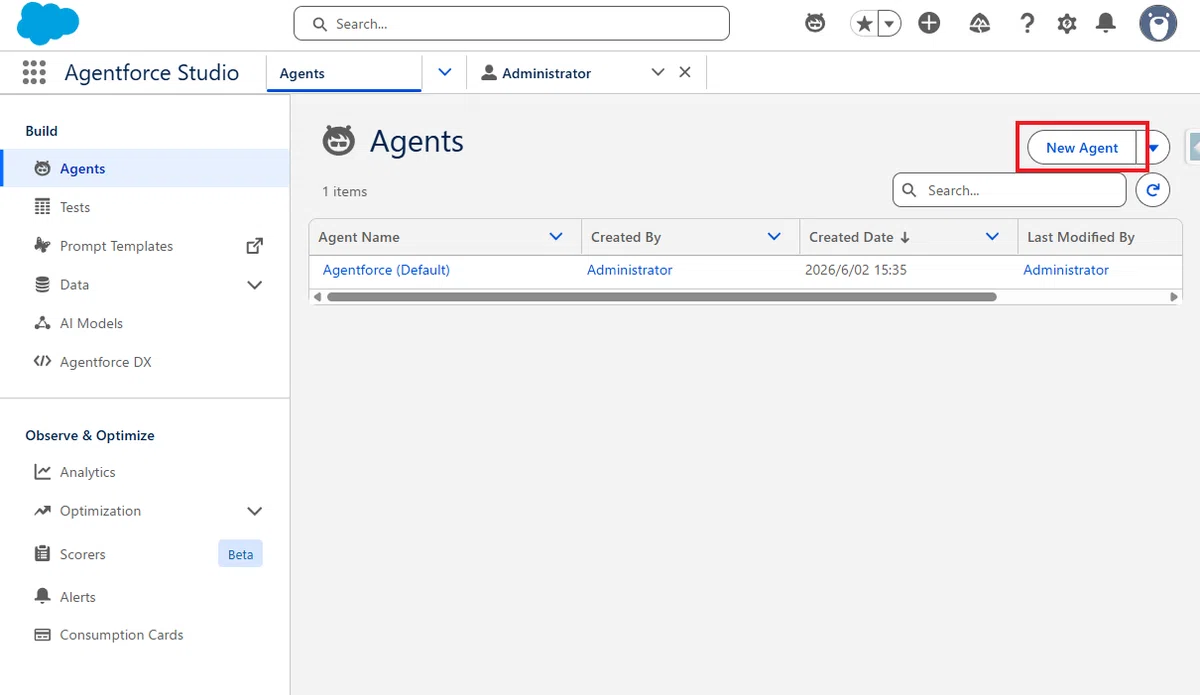This screenshot has height=695, width=1200.
Task: Switch to the Administrator workspace tab
Action: coord(546,73)
